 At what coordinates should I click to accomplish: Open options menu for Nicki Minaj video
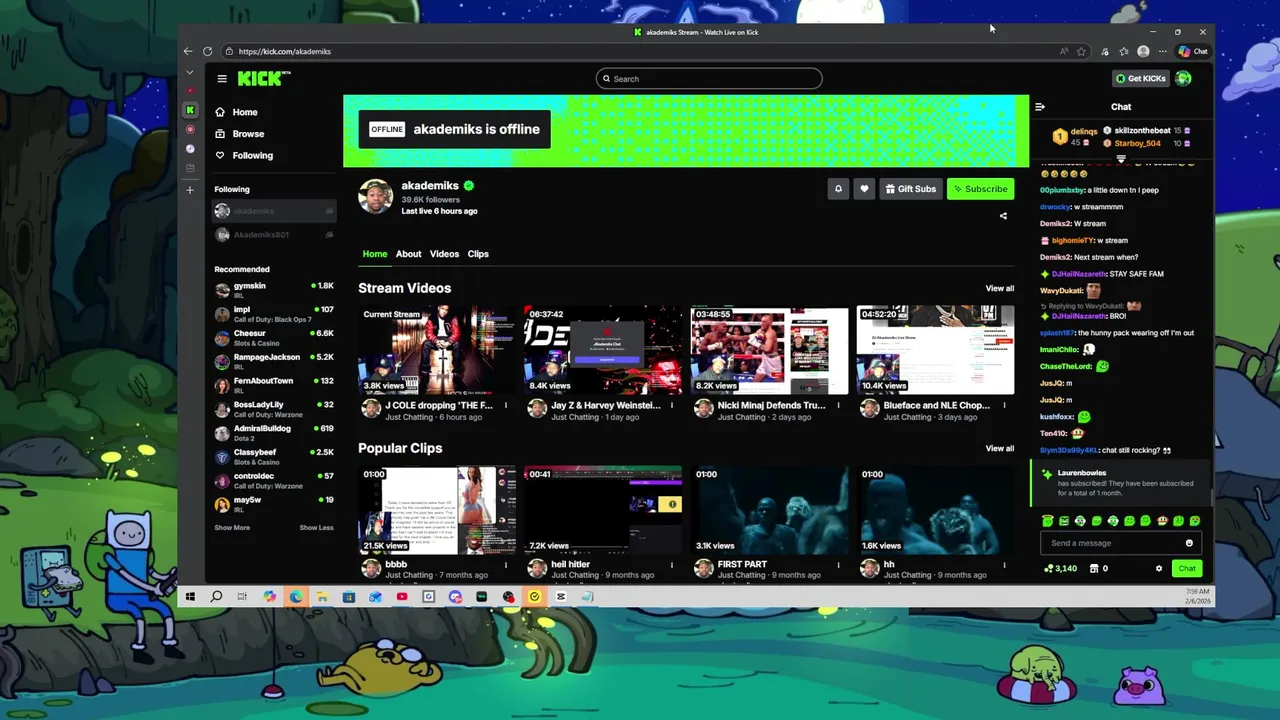pos(838,406)
